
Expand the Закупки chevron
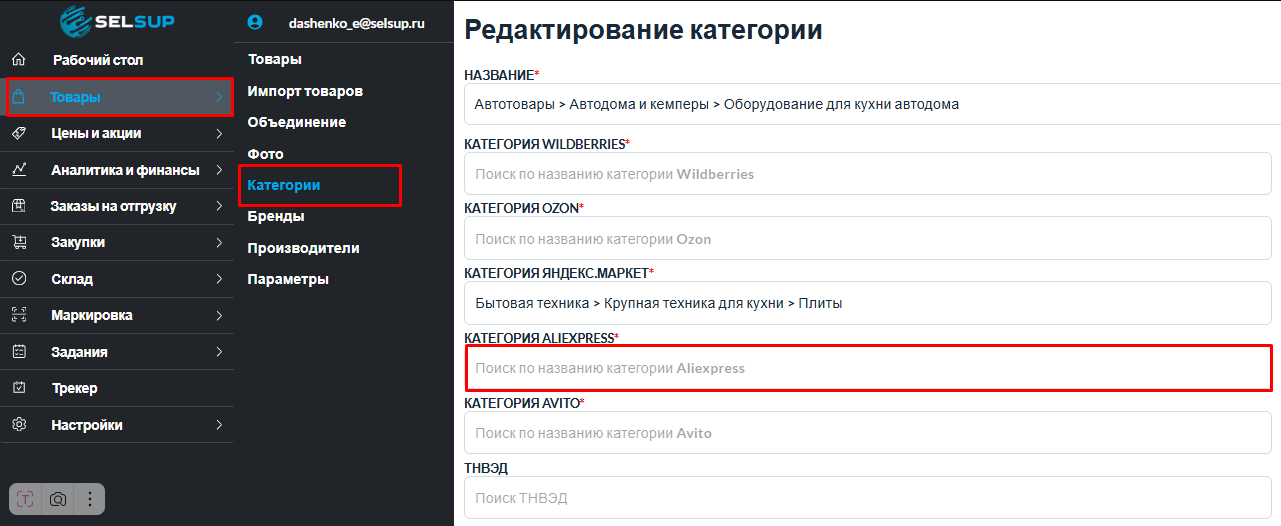(219, 242)
